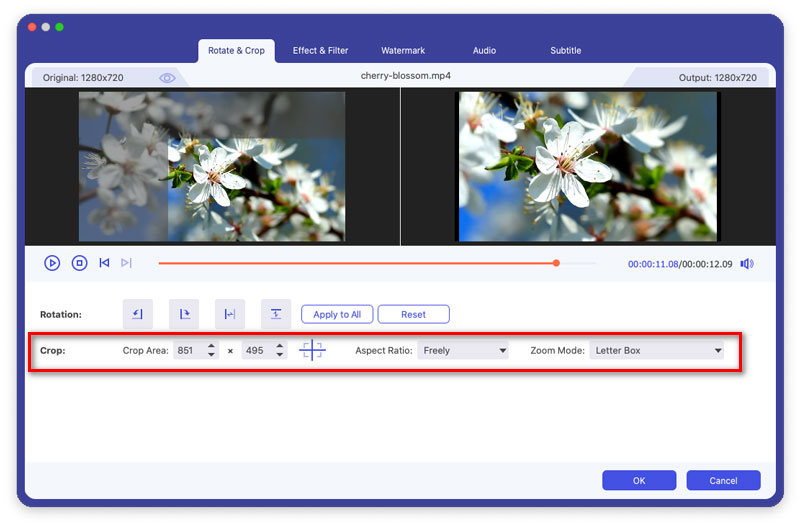Screen dimensions: 800x526
Task: Decrease crop height with down stepper
Action: tap(280, 355)
